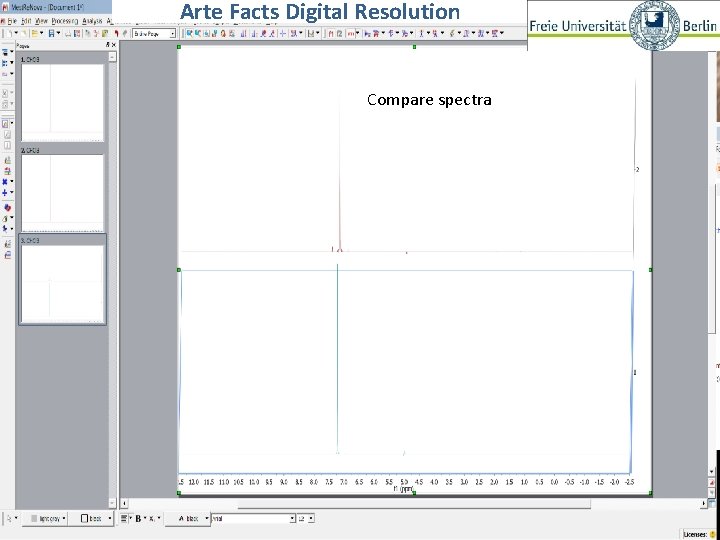Pin the Pages panel
720x540 pixels.
point(107,45)
